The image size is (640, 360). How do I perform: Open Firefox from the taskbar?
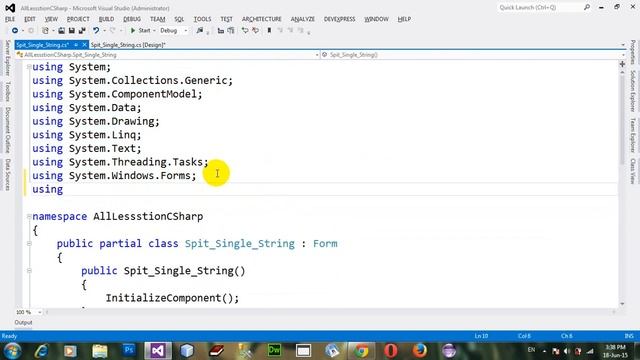[x=420, y=351]
